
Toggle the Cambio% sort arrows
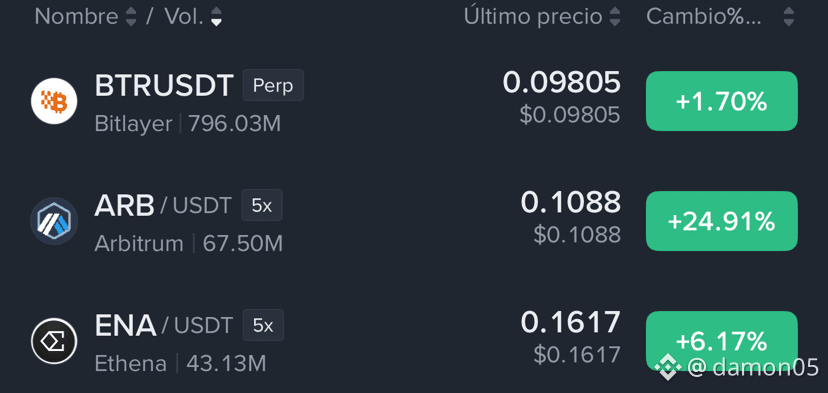click(788, 17)
